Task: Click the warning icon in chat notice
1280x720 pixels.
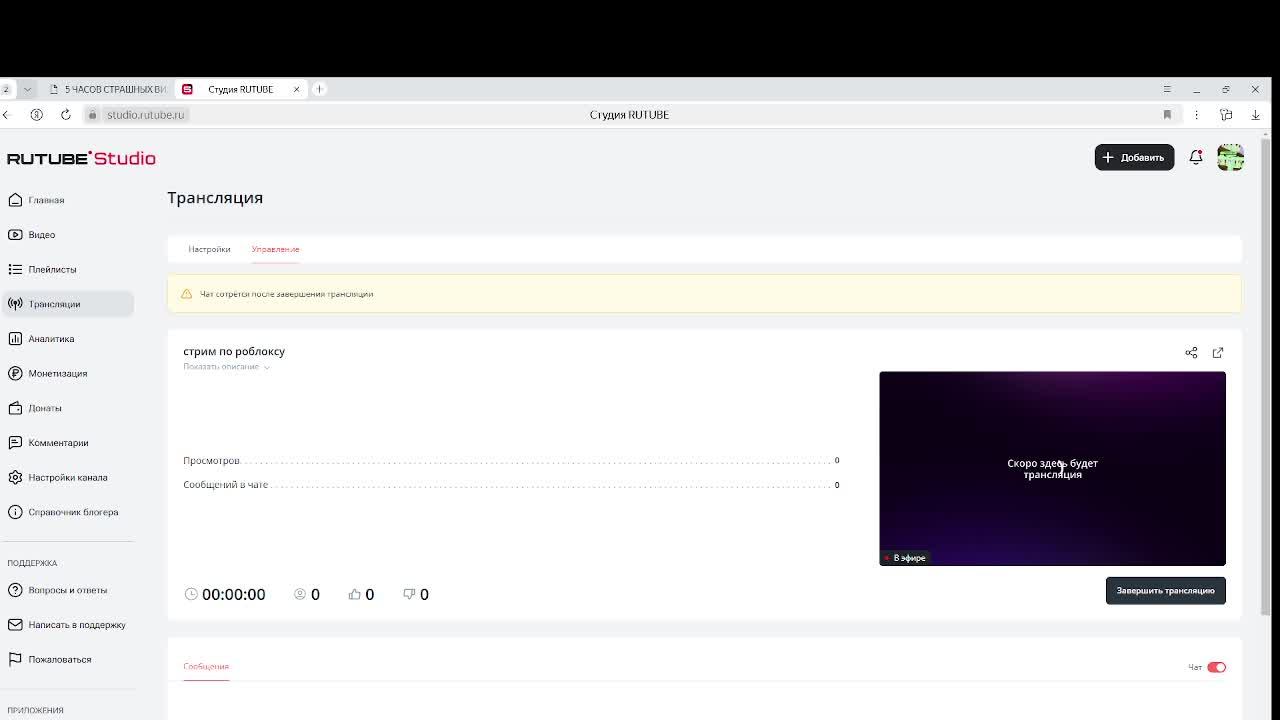Action: click(x=186, y=294)
